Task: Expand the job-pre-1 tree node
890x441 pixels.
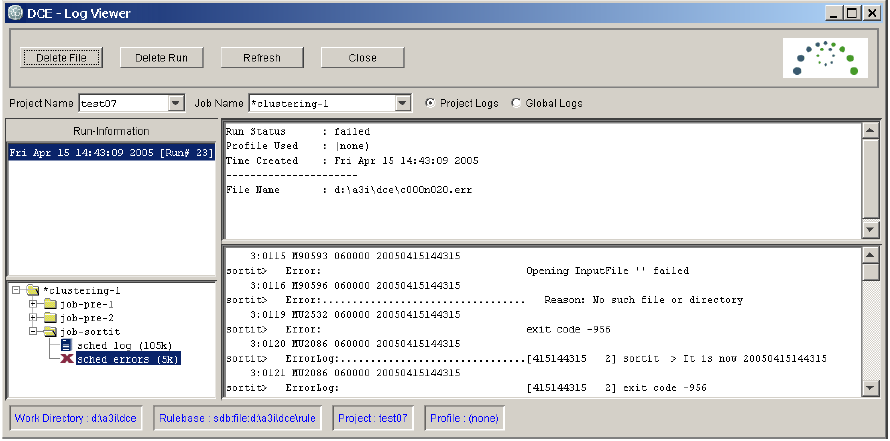Action: pyautogui.click(x=33, y=304)
